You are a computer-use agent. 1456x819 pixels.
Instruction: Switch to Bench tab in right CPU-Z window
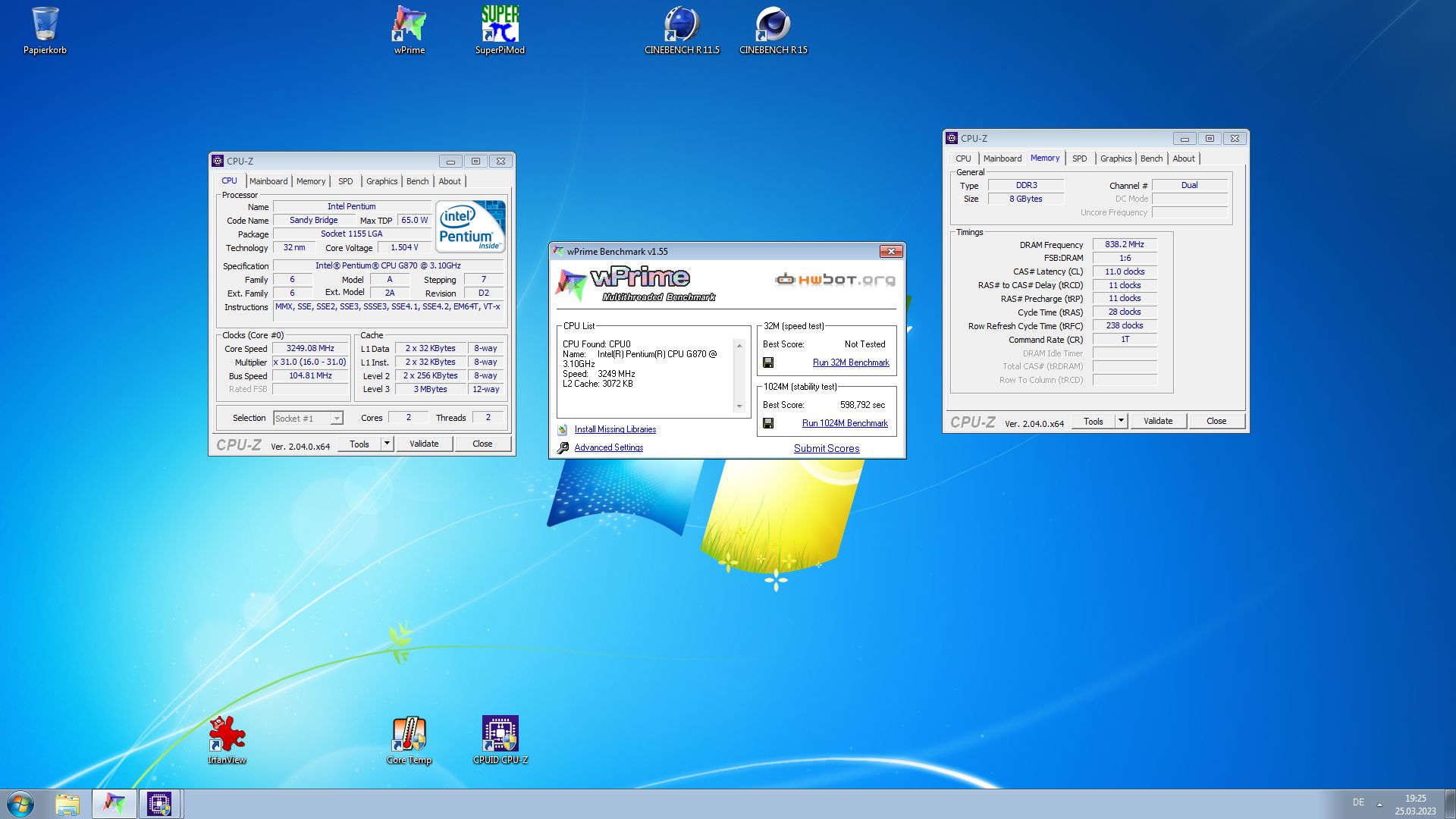[x=1151, y=158]
